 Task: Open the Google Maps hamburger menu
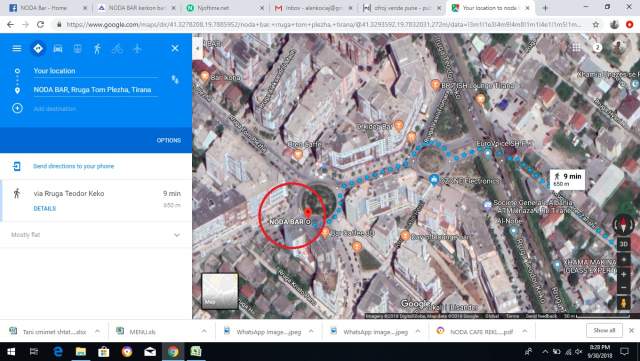pos(17,49)
